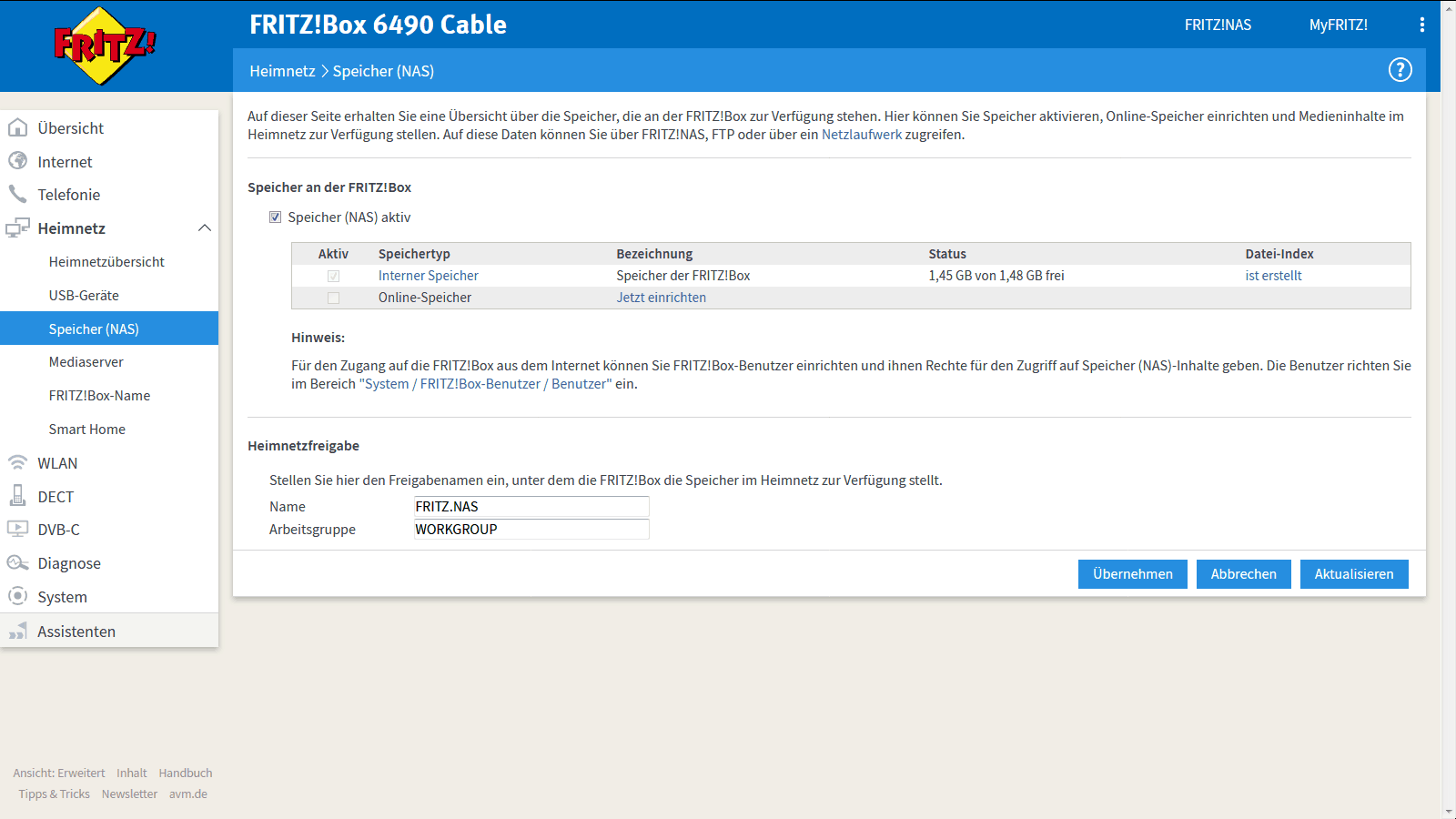Viewport: 1456px width, 819px height.
Task: Click the '1,45 GB von 1,48 GB frei' status
Action: point(996,276)
